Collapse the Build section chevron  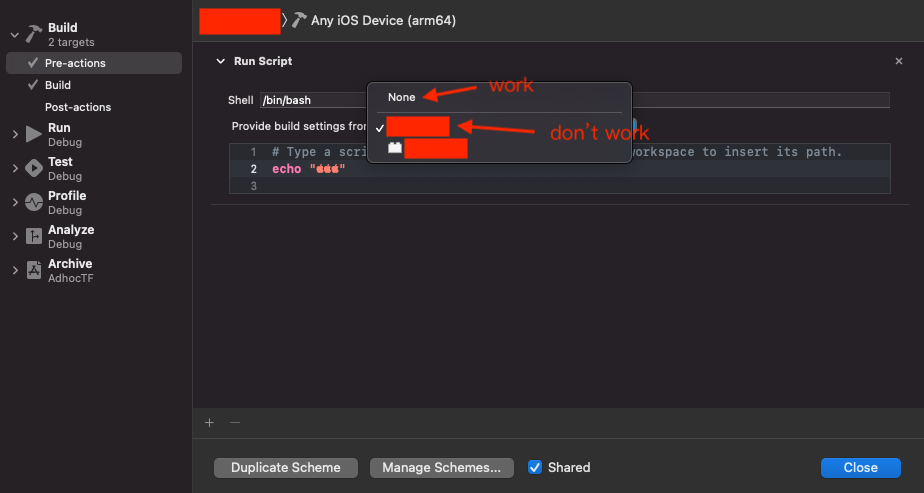[14, 34]
